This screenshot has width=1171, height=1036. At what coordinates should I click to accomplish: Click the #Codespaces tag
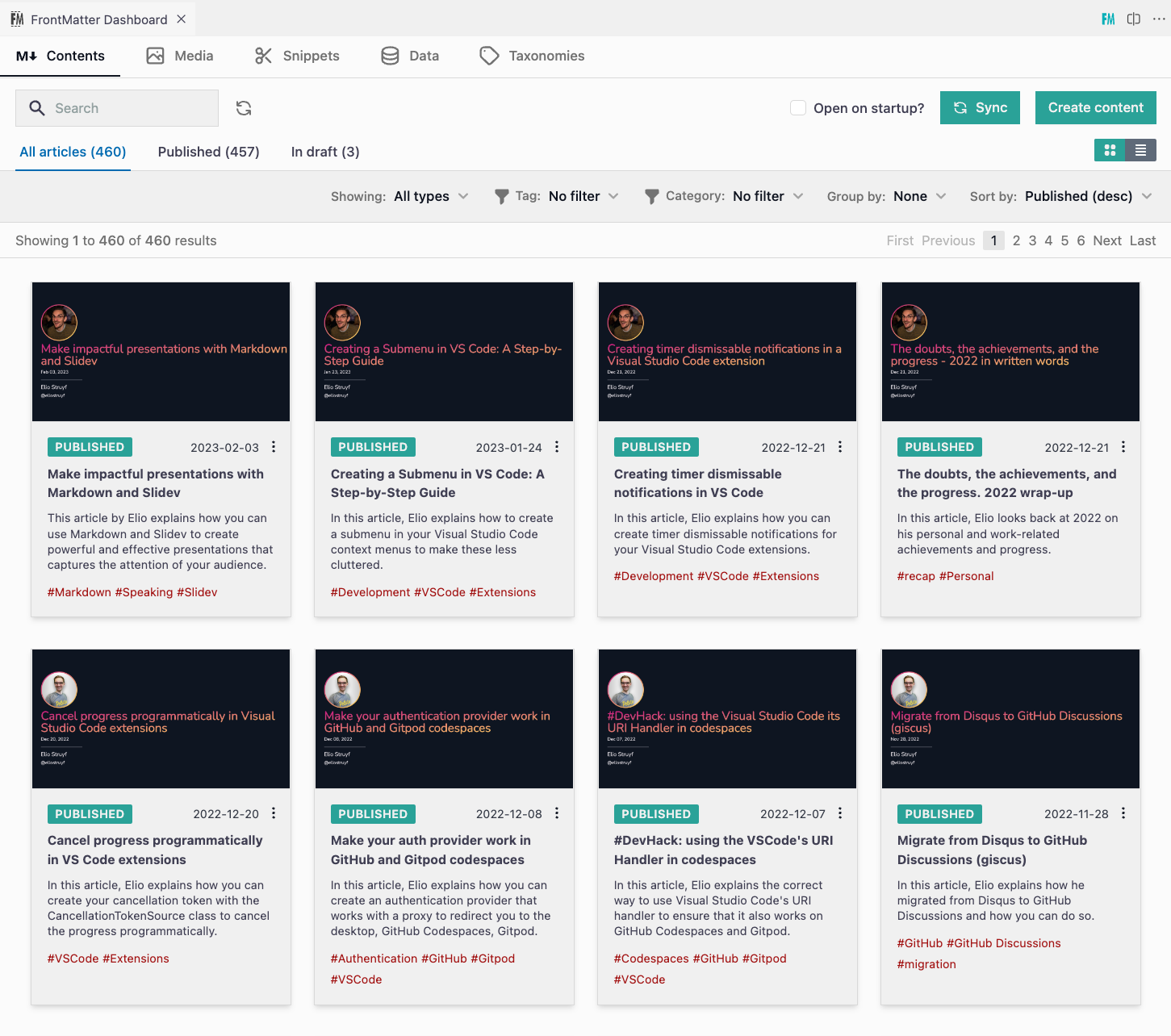[652, 959]
